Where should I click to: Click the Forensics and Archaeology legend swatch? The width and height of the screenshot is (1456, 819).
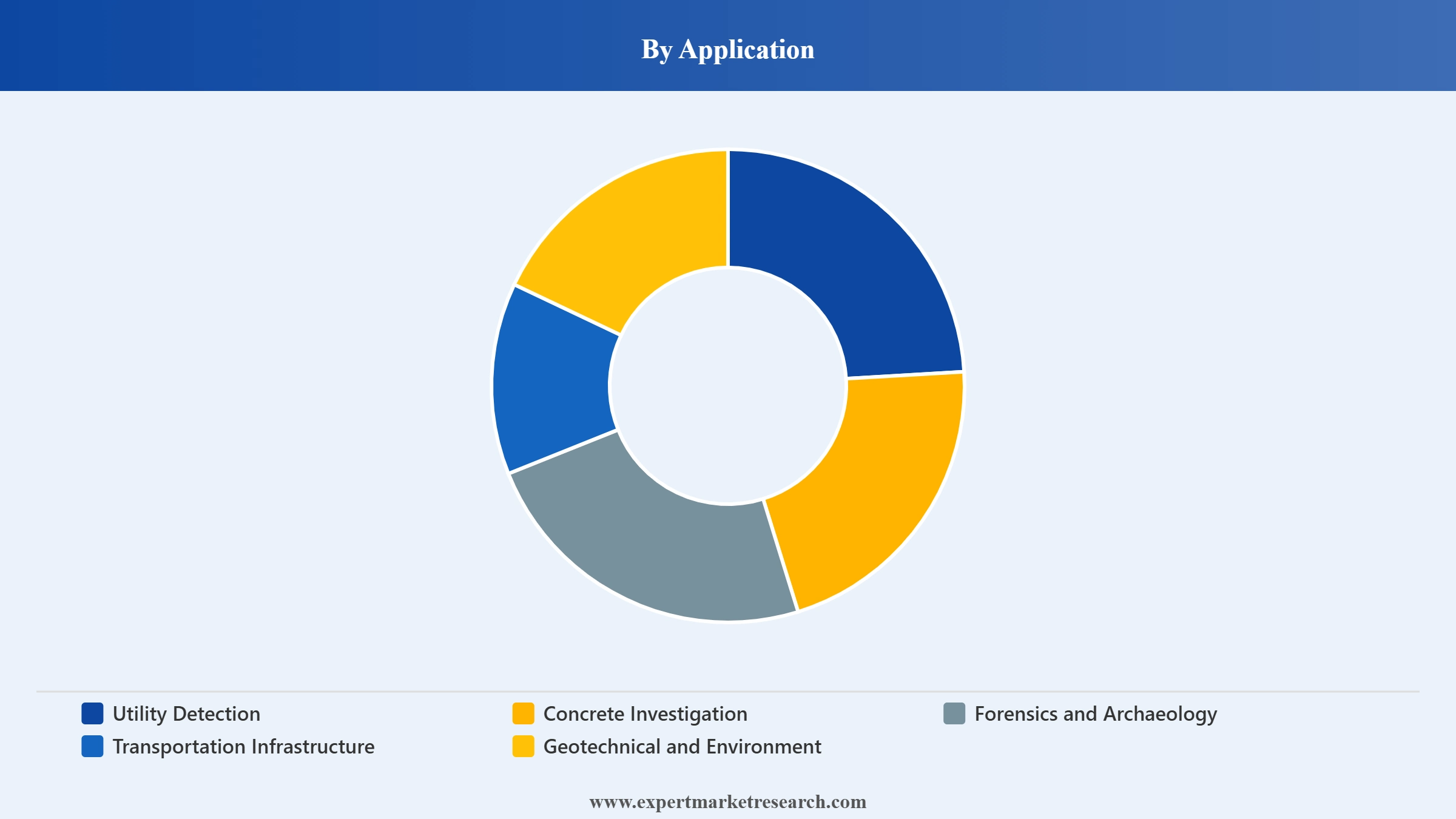[954, 713]
